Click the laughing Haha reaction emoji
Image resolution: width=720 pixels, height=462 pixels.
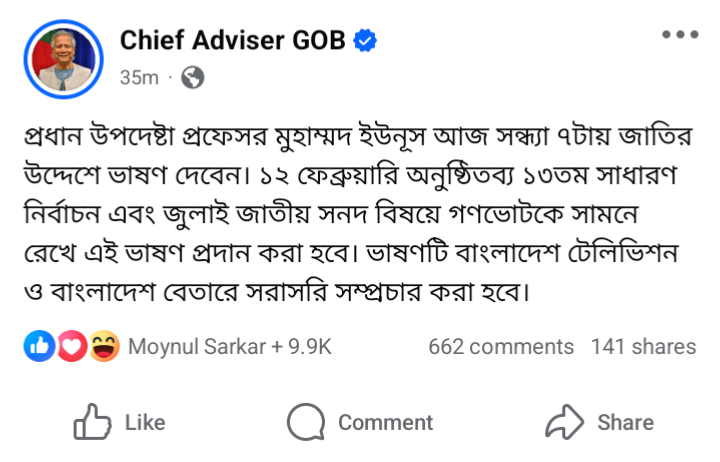point(102,347)
